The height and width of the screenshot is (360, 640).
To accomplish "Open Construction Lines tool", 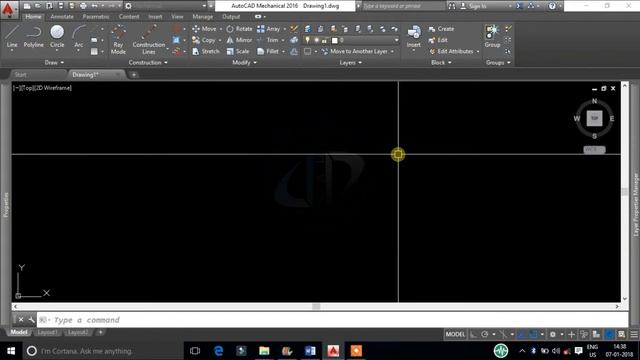I will pyautogui.click(x=149, y=40).
